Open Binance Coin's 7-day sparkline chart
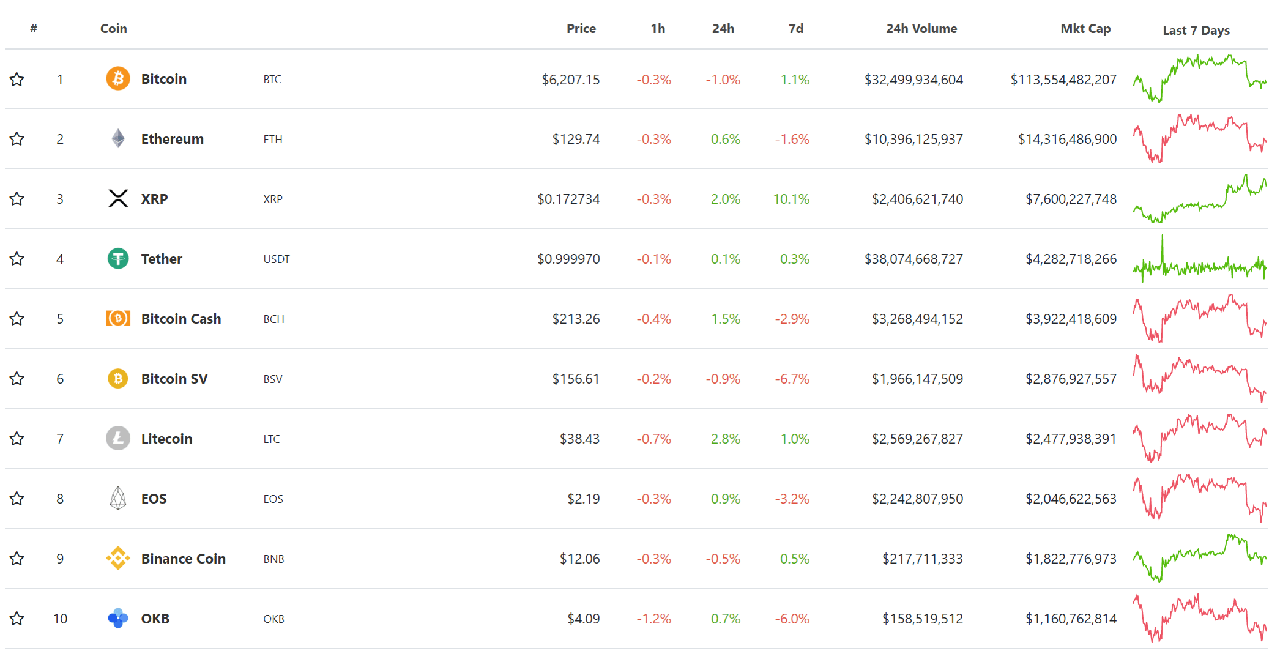Image resolution: width=1280 pixels, height=651 pixels. tap(1200, 558)
